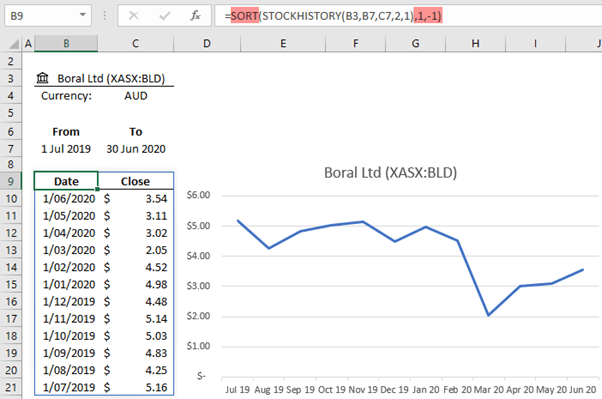Click the date cell 1/05/2020

[x=66, y=216]
